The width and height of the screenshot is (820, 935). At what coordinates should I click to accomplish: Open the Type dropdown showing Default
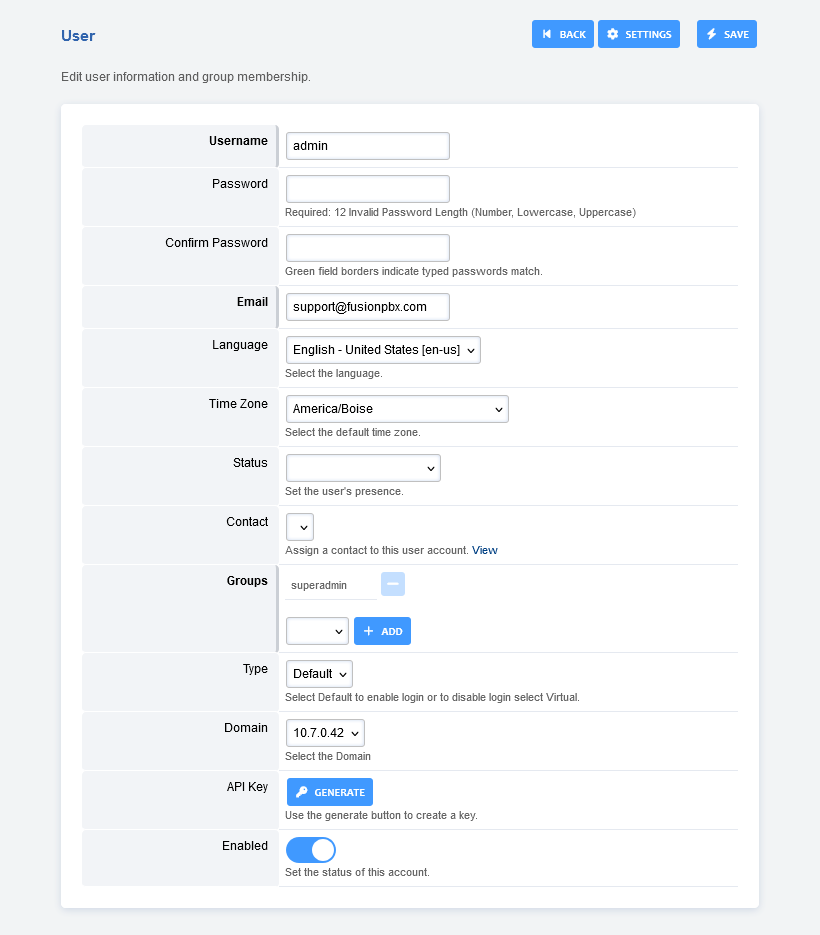point(319,674)
